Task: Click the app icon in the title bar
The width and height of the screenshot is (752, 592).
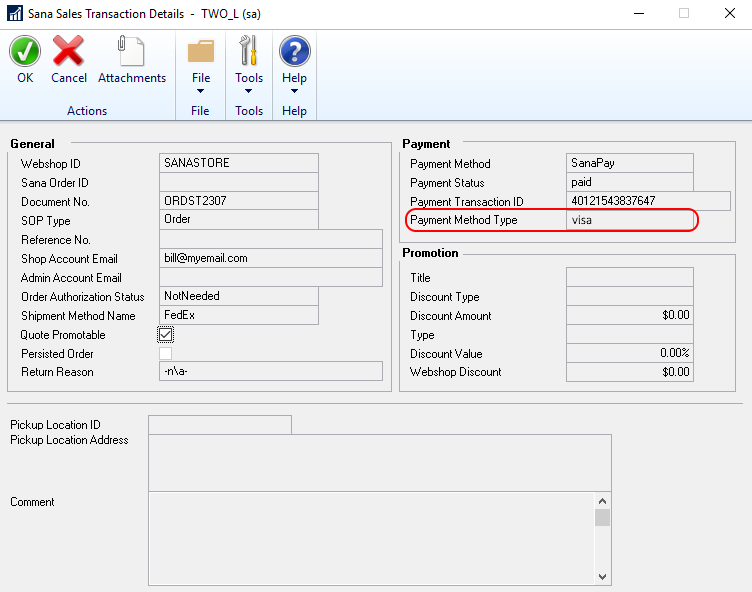Action: pos(15,14)
